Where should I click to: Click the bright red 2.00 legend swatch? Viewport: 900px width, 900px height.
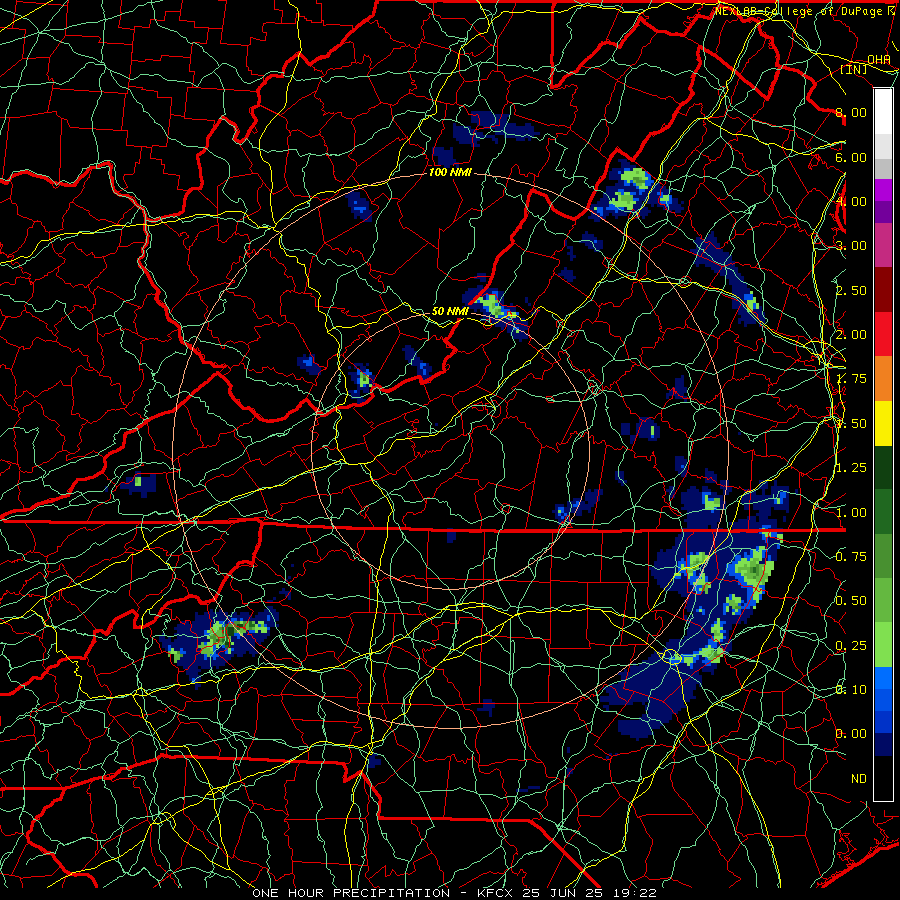(883, 334)
